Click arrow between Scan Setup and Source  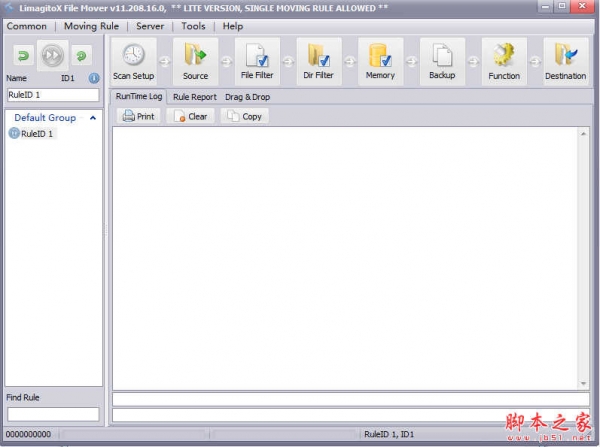tap(165, 61)
